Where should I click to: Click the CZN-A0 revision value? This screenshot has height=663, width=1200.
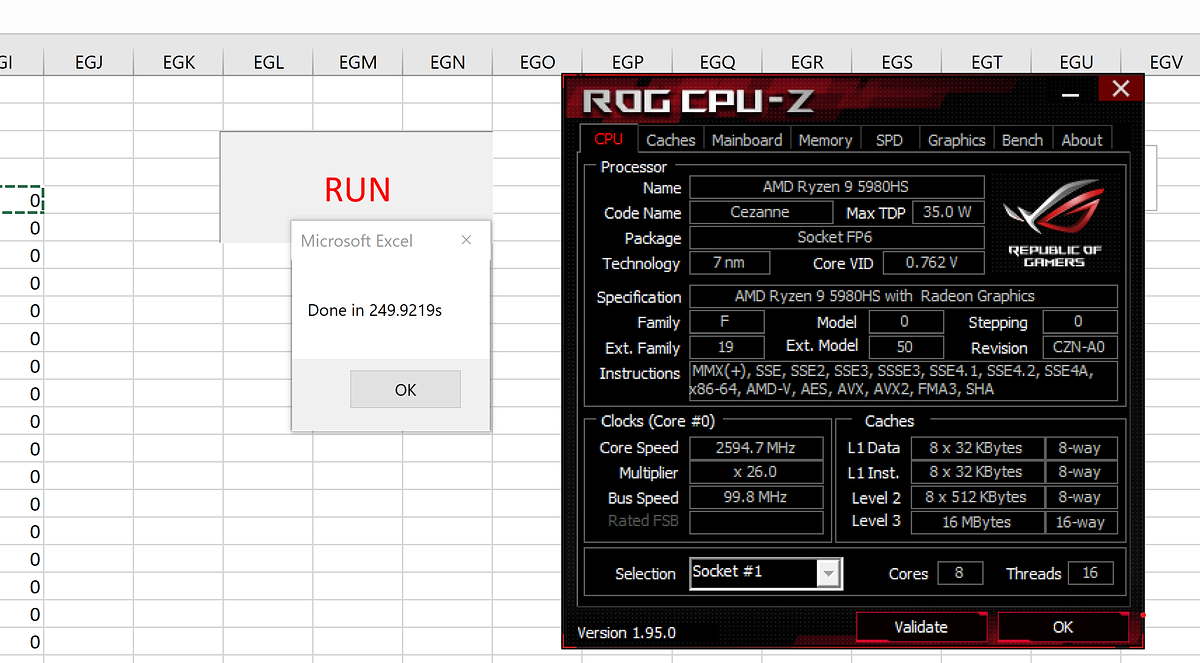point(1080,348)
